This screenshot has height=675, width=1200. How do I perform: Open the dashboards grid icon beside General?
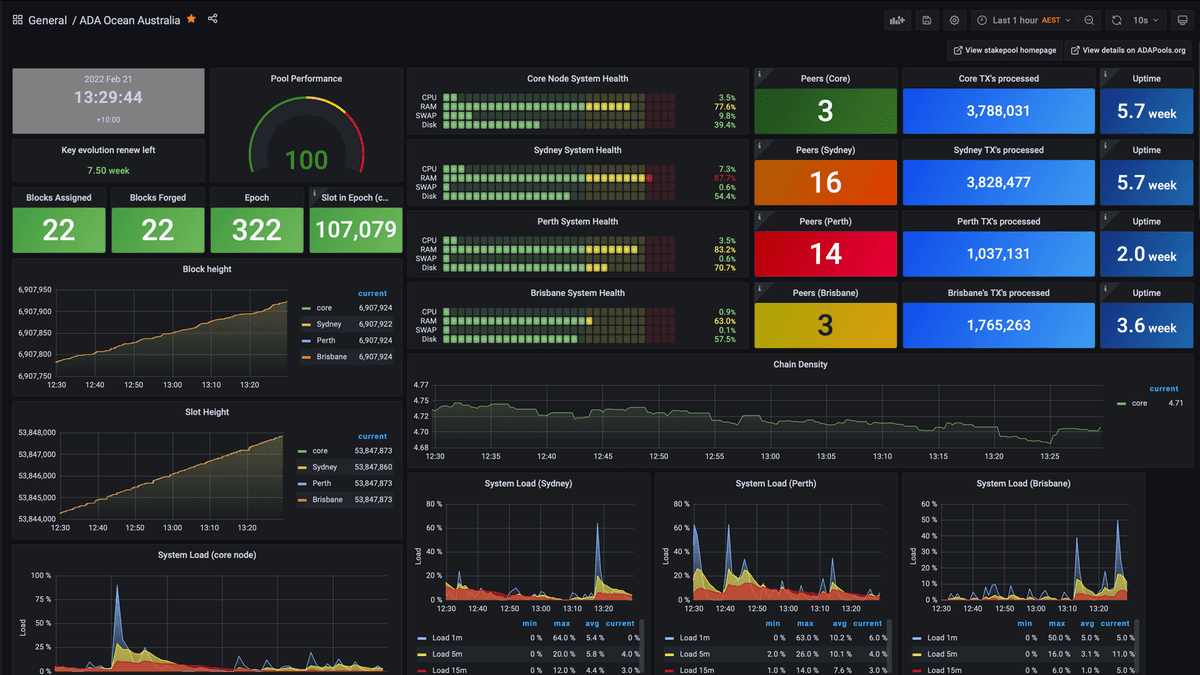point(18,20)
